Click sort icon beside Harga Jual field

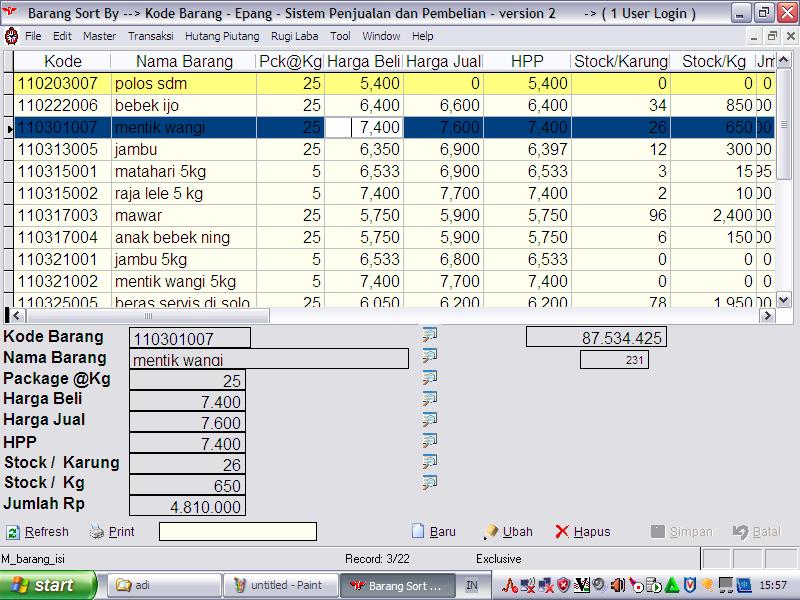430,419
